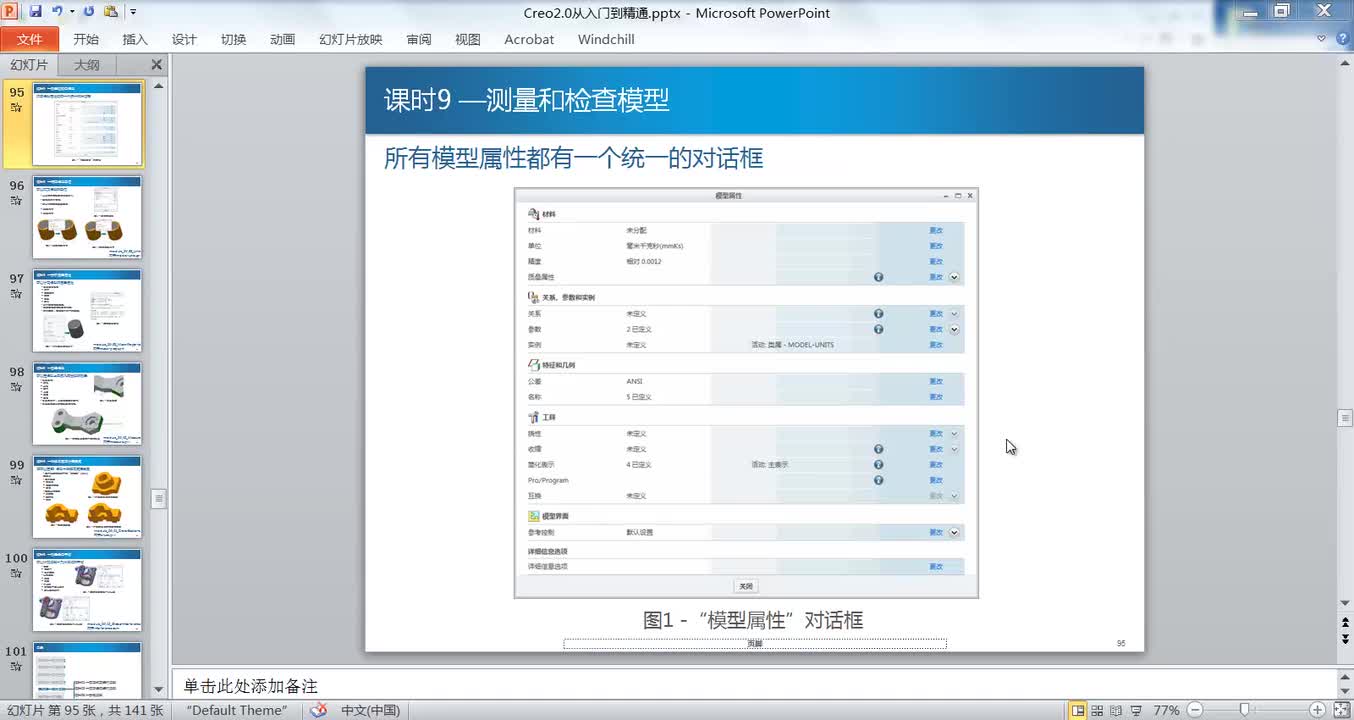The height and width of the screenshot is (720, 1354).
Task: Click the PowerPoint application icon in title bar
Action: (x=11, y=12)
